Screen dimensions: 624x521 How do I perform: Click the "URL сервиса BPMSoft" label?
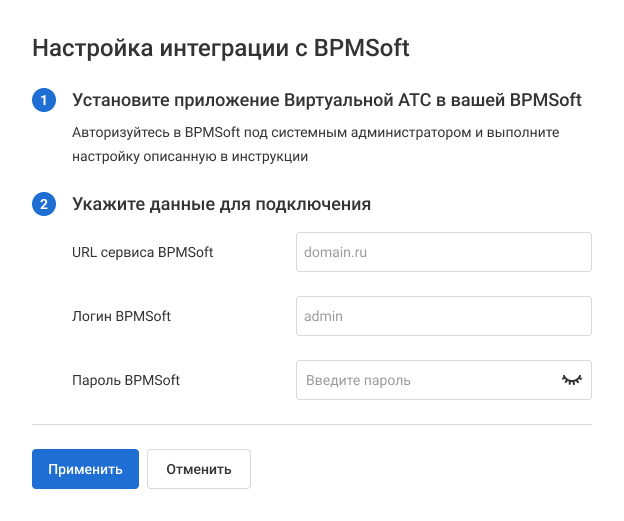(142, 253)
